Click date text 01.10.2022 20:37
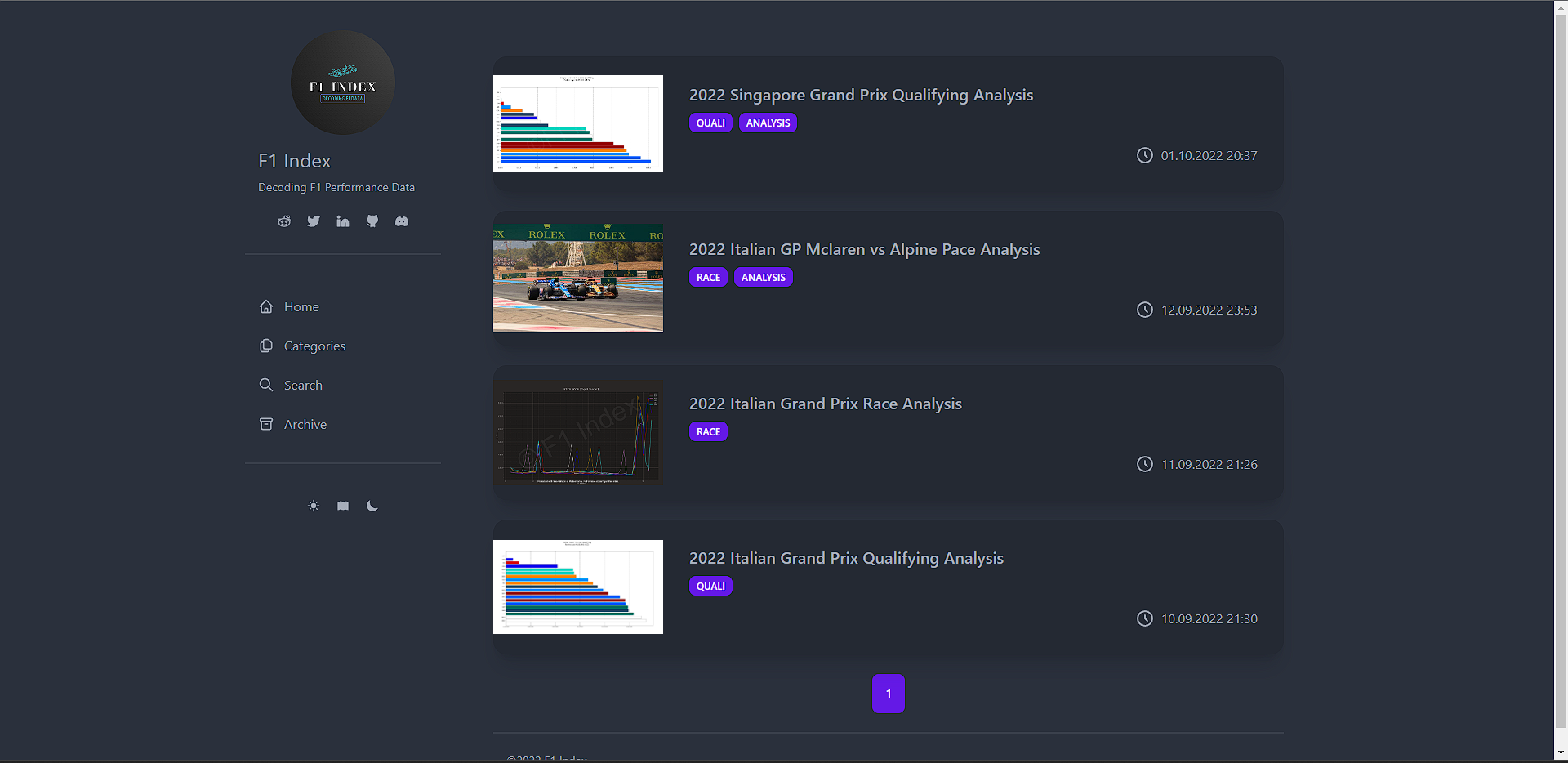Image resolution: width=1568 pixels, height=763 pixels. 1209,155
